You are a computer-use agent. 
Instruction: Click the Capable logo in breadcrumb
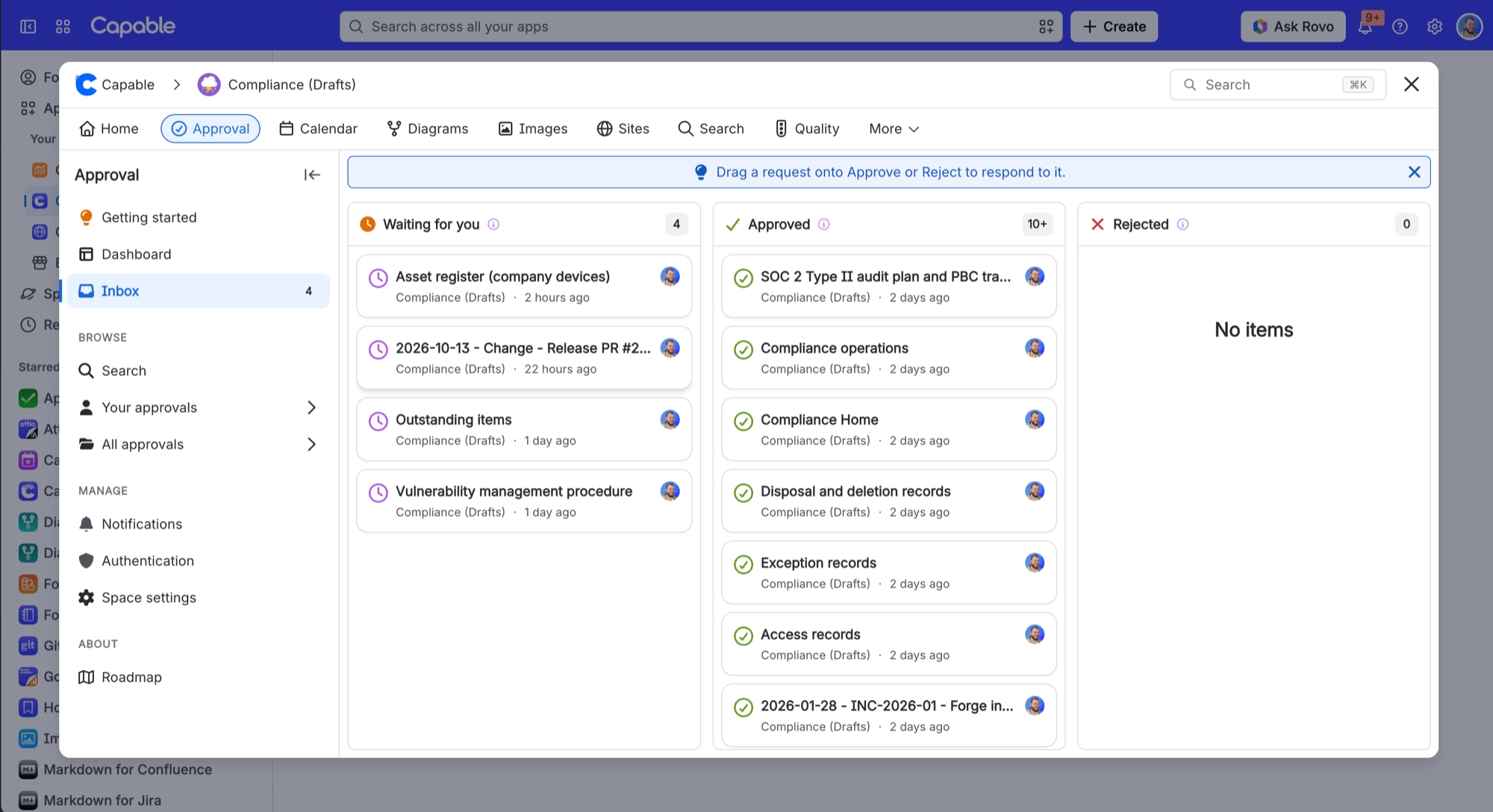(87, 84)
